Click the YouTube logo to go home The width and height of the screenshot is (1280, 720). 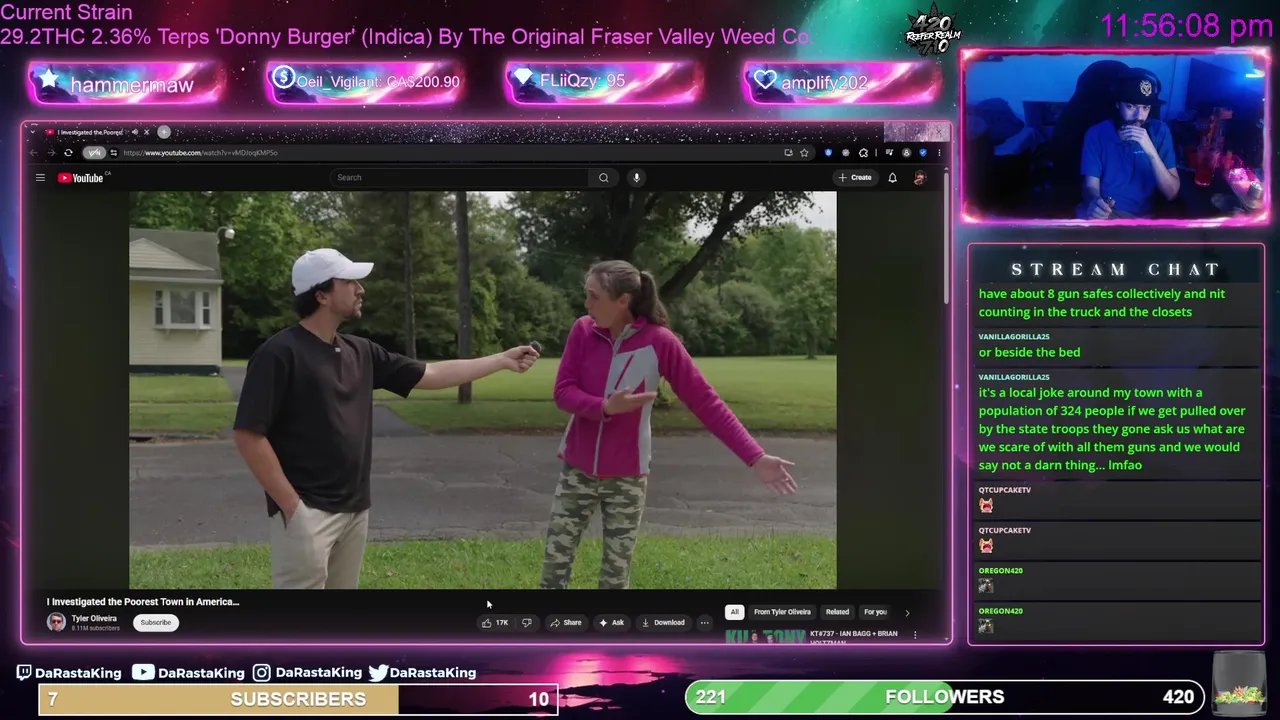tap(81, 178)
